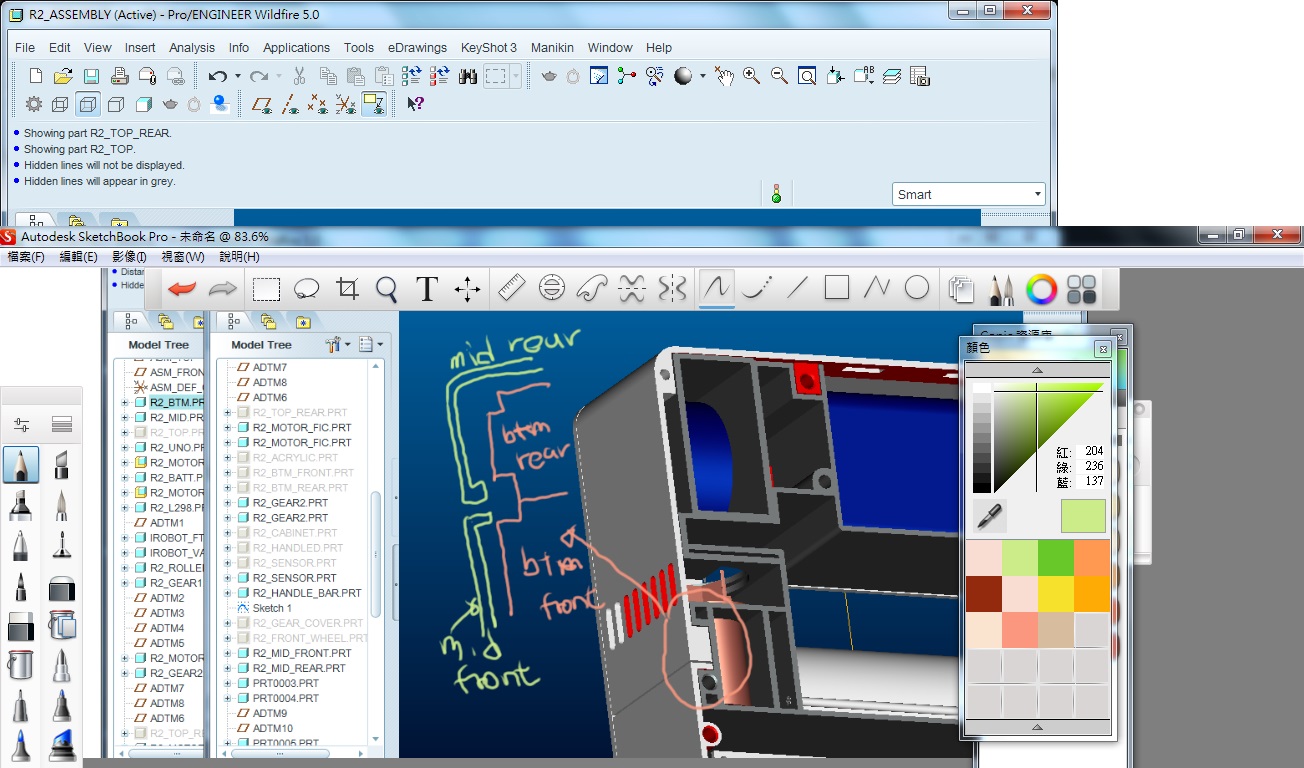Viewport: 1304px width, 768px height.
Task: Select Sketch 1 in the model tree
Action: 272,608
